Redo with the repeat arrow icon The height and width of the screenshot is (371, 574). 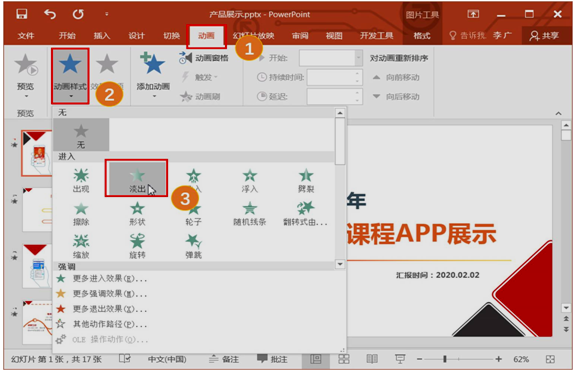point(78,14)
